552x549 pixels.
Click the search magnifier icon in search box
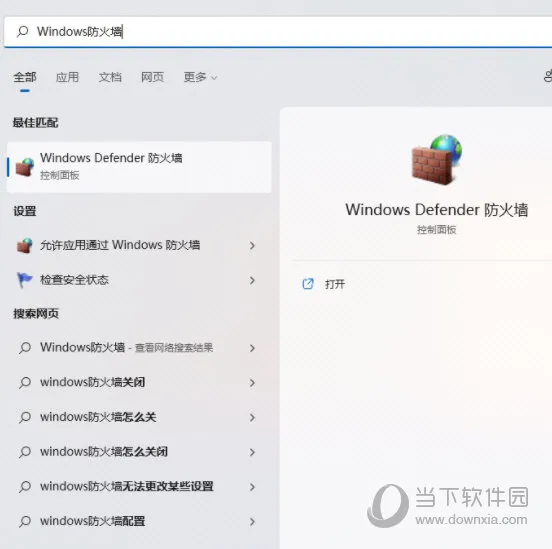pos(23,31)
